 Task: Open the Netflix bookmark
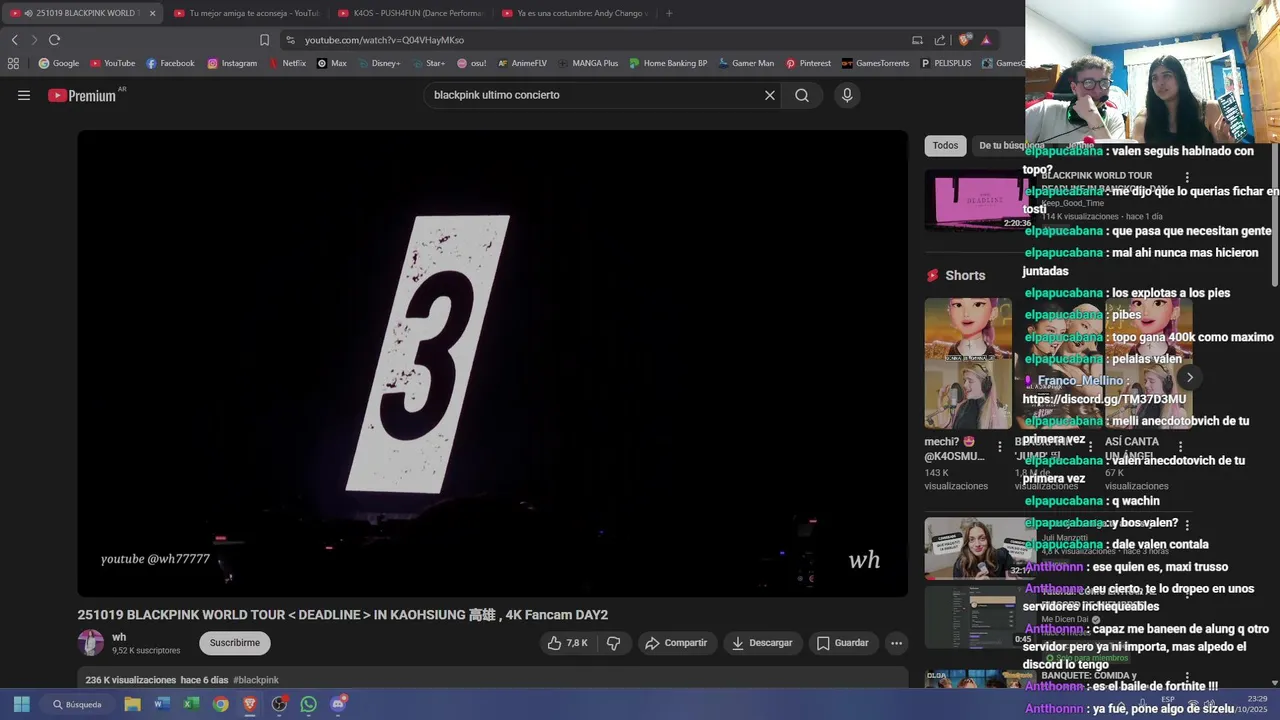[x=286, y=63]
